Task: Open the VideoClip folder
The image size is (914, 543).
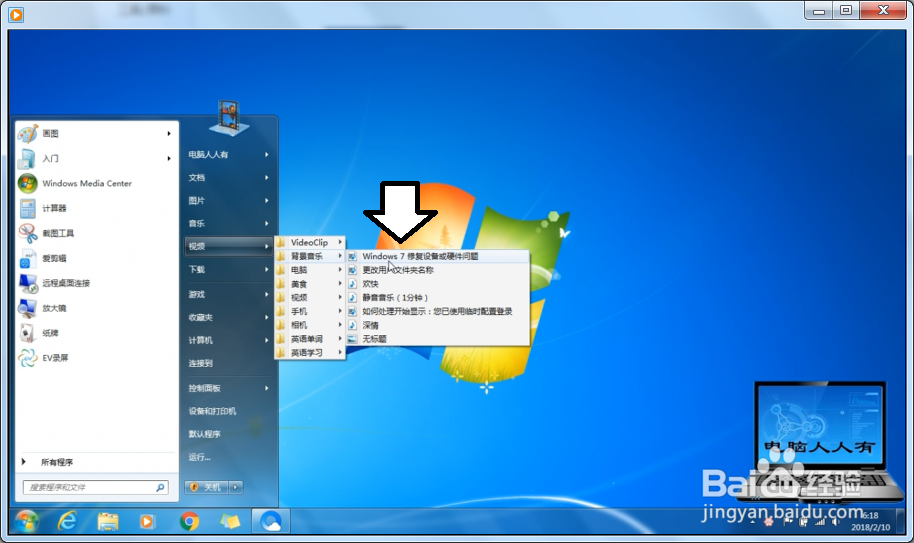Action: (x=310, y=242)
